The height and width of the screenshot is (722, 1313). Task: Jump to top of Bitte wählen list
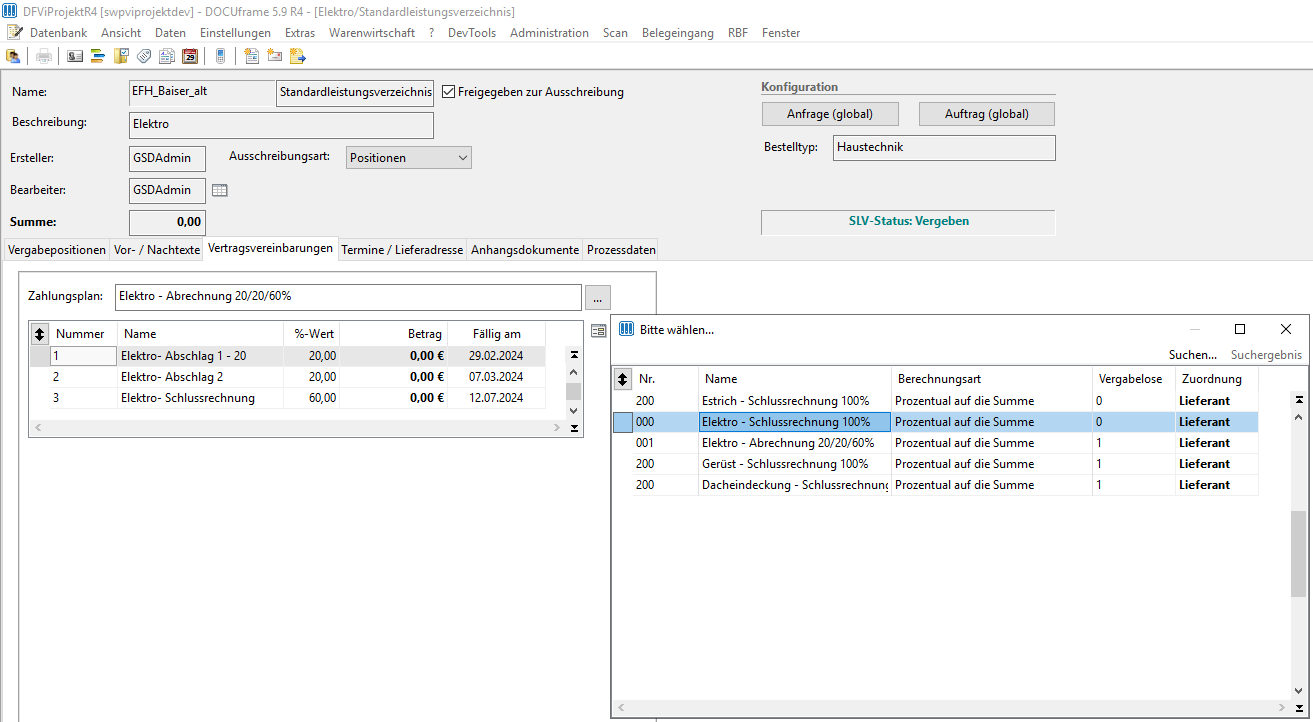point(1298,400)
